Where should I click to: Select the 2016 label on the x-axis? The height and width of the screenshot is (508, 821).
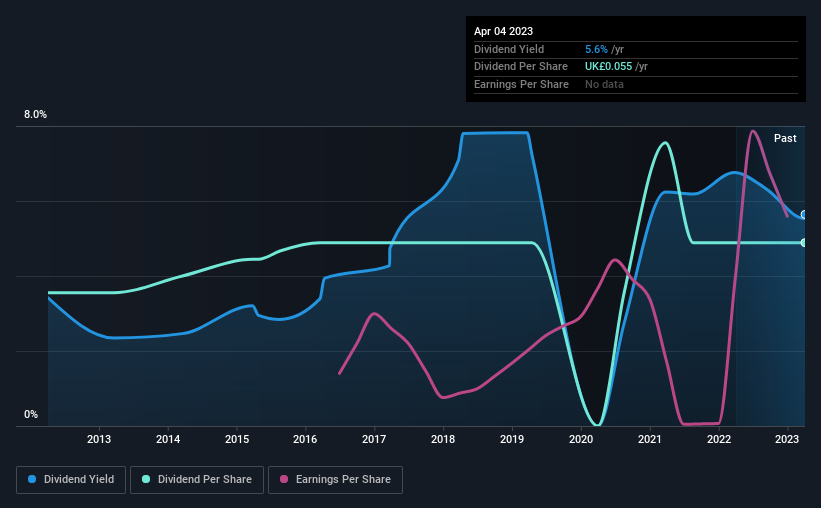(x=305, y=439)
